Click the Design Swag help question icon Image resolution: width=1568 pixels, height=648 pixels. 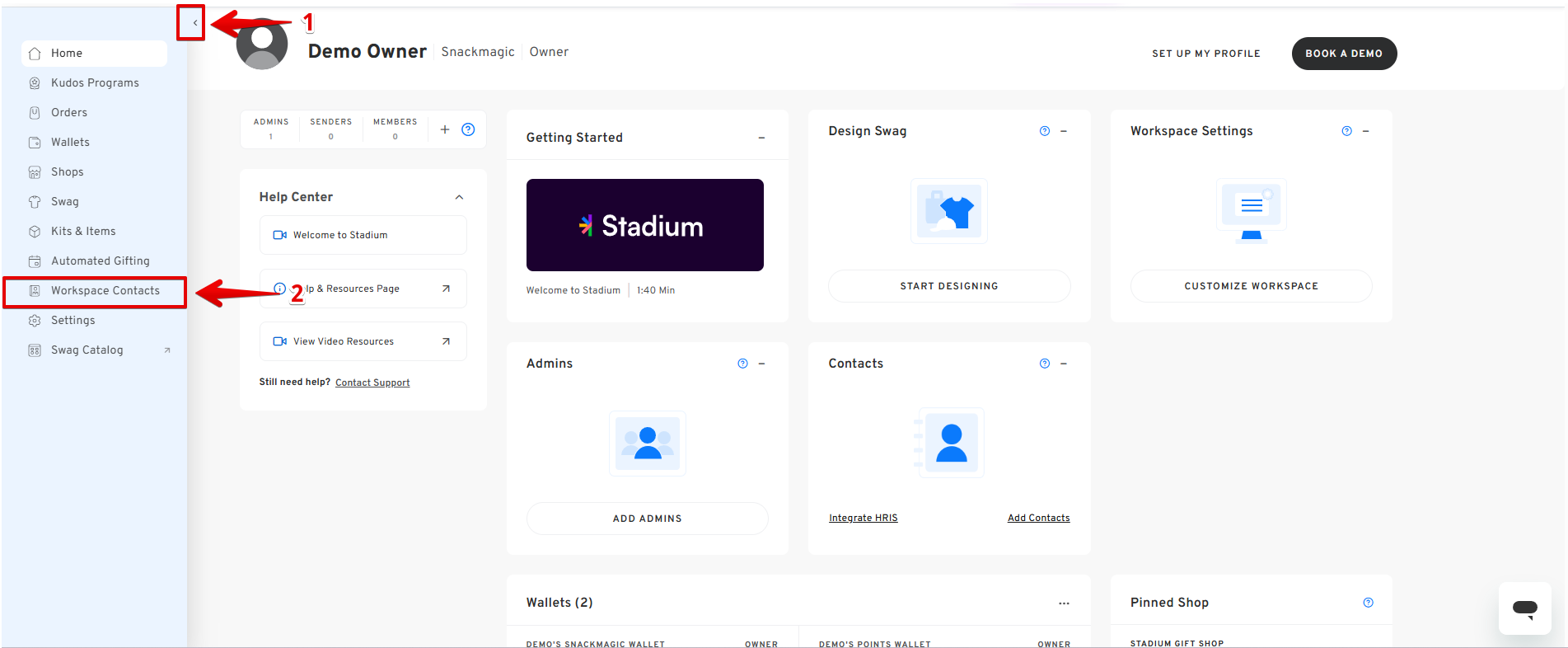[1044, 131]
